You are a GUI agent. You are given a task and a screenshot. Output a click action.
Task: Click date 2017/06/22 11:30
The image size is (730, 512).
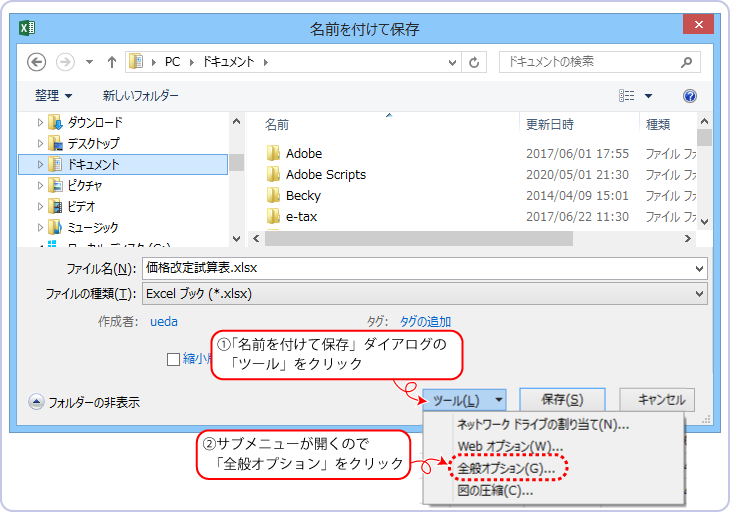577,216
